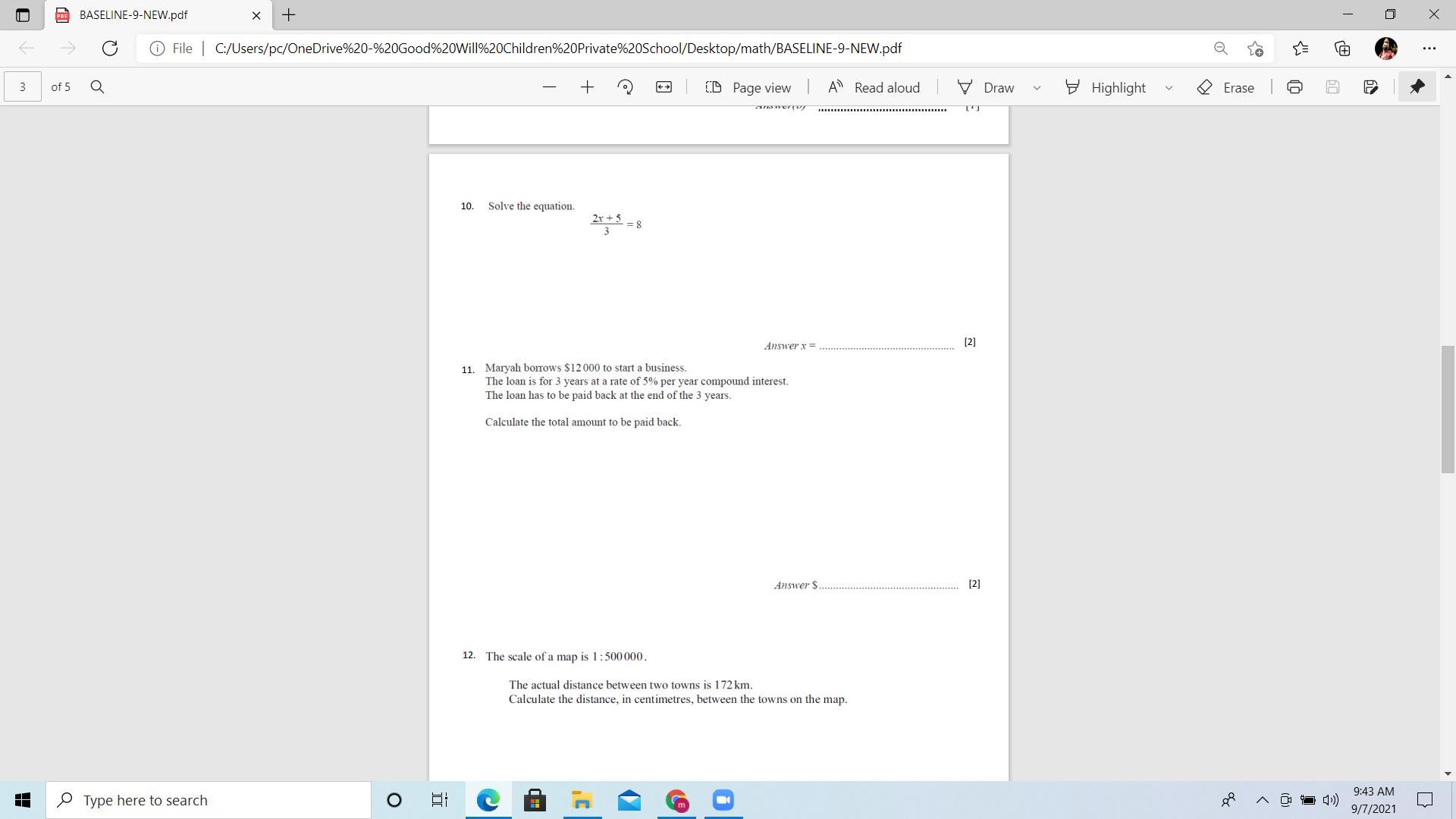This screenshot has height=819, width=1456.
Task: Rotate the PDF page
Action: 625,87
